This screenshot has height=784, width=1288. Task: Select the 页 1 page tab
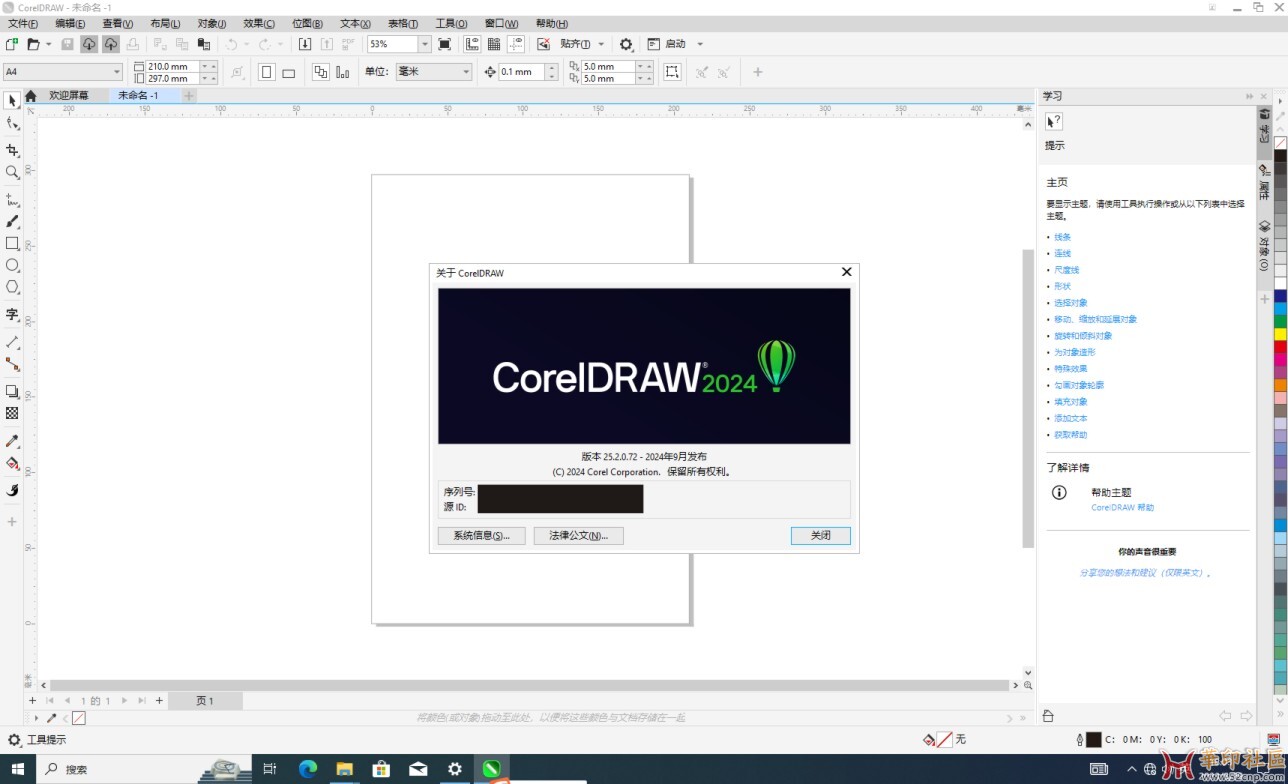coord(205,701)
